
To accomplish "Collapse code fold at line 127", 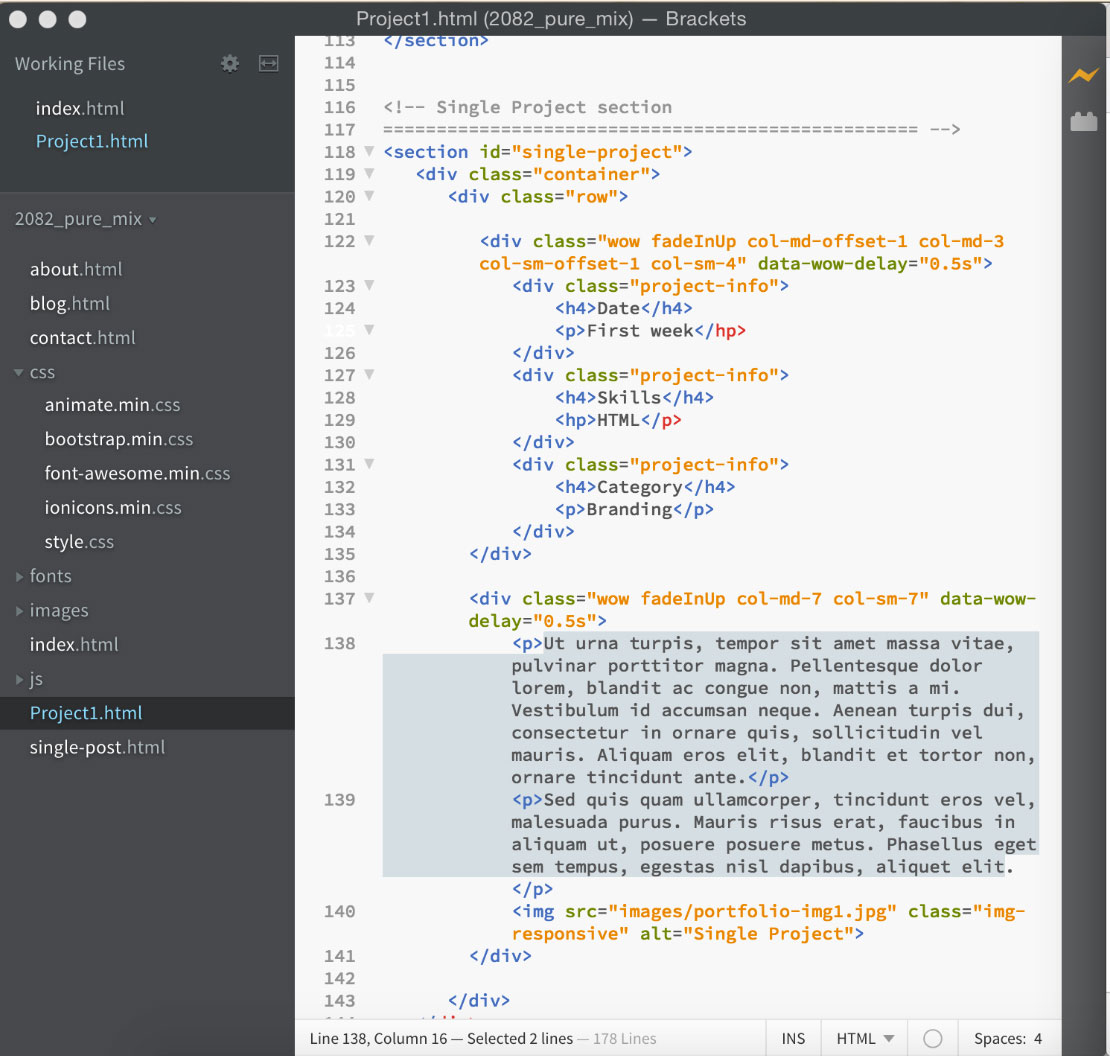I will pyautogui.click(x=369, y=374).
